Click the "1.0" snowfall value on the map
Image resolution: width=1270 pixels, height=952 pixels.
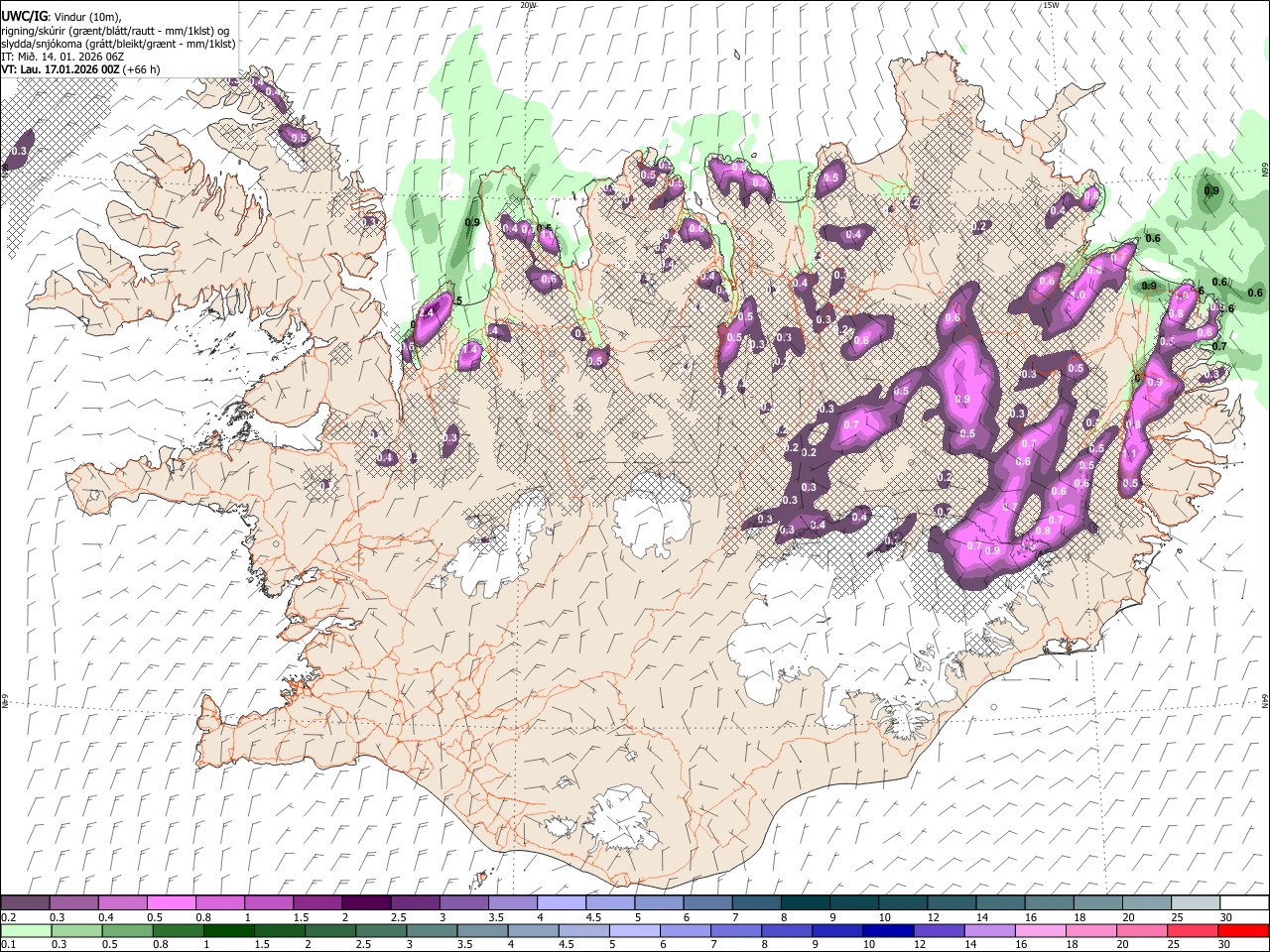pos(1077,296)
